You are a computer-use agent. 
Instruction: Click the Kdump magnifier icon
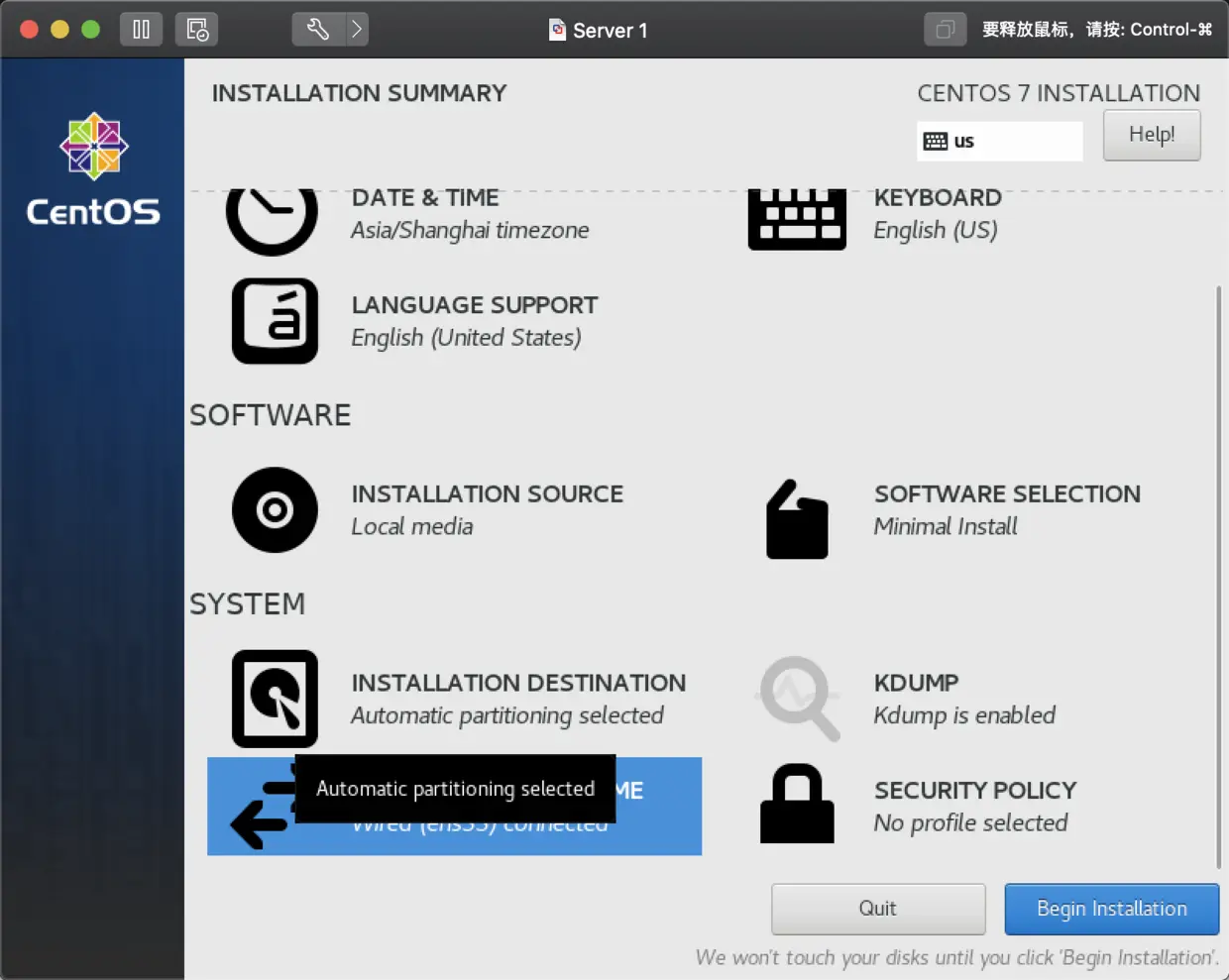coord(799,699)
